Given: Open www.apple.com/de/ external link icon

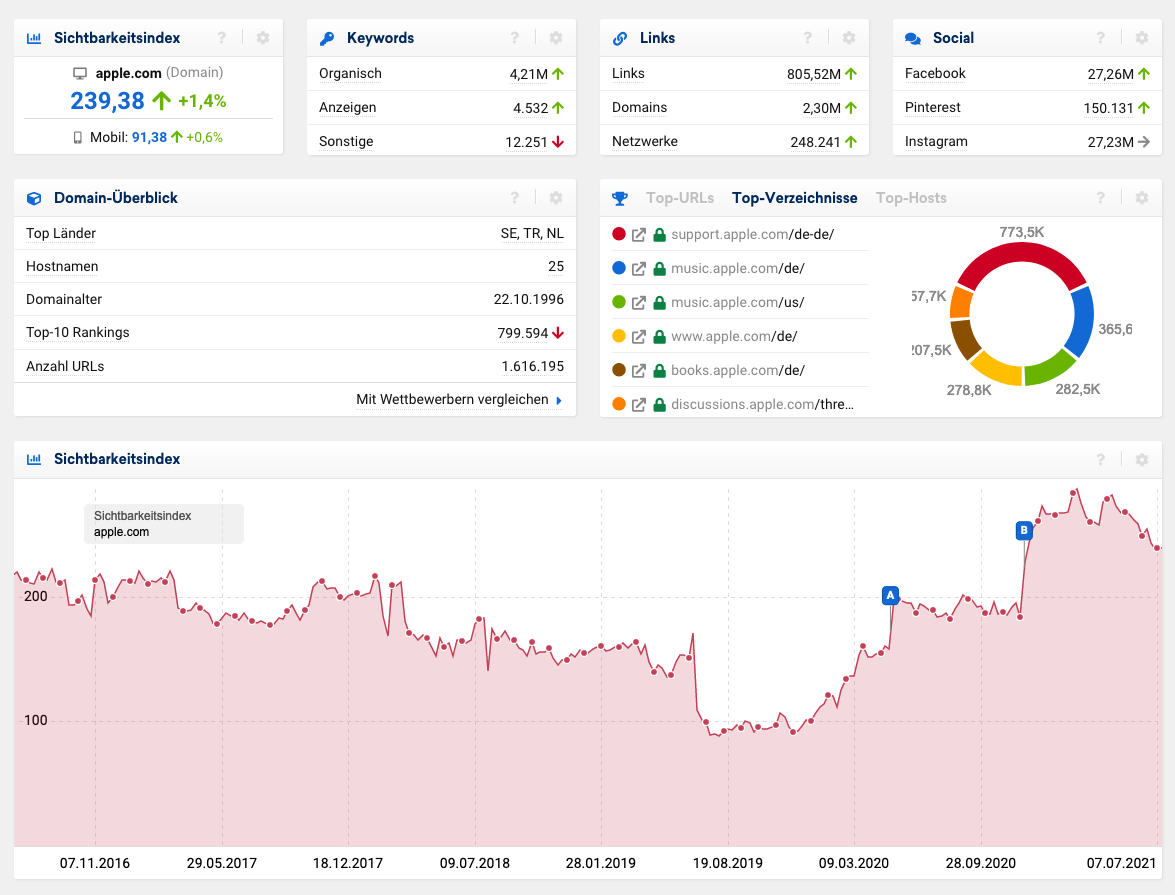Looking at the screenshot, I should pos(638,337).
